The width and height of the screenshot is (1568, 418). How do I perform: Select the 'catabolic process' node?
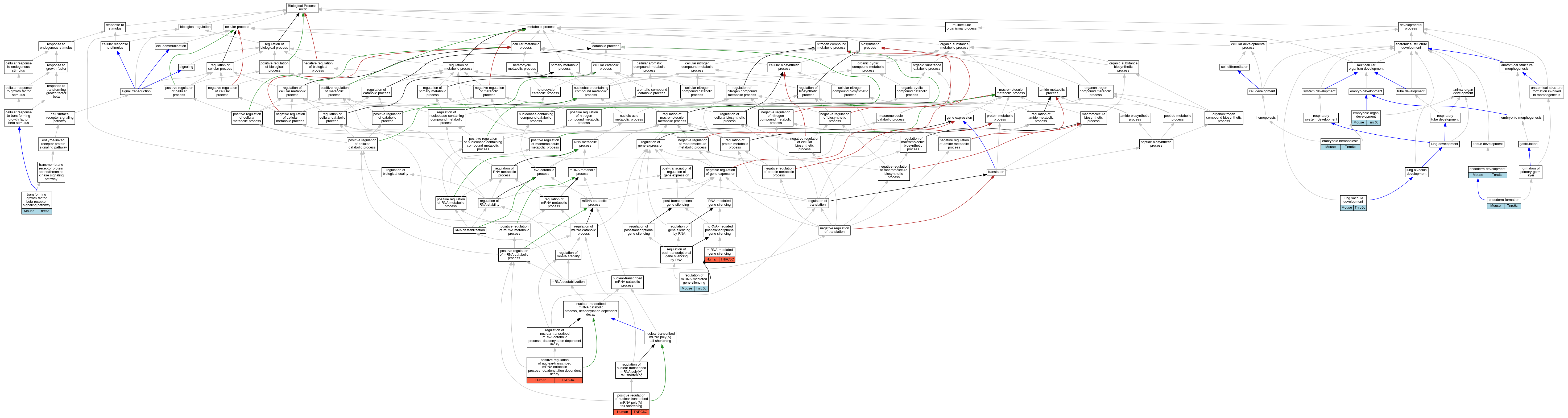pyautogui.click(x=606, y=46)
